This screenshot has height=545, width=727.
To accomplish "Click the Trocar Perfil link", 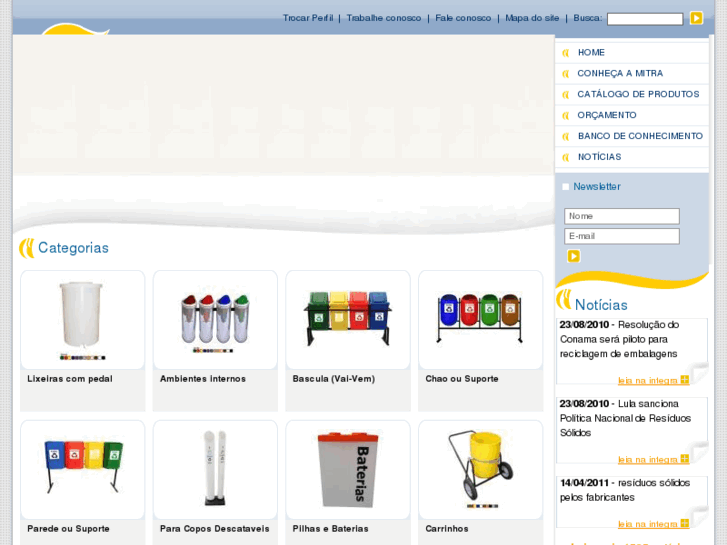I will 308,18.
